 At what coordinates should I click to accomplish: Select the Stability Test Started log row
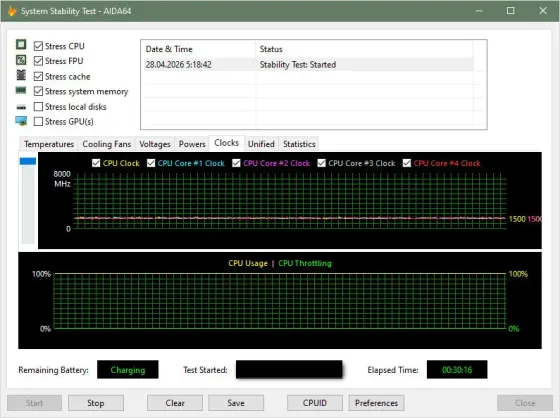click(309, 65)
